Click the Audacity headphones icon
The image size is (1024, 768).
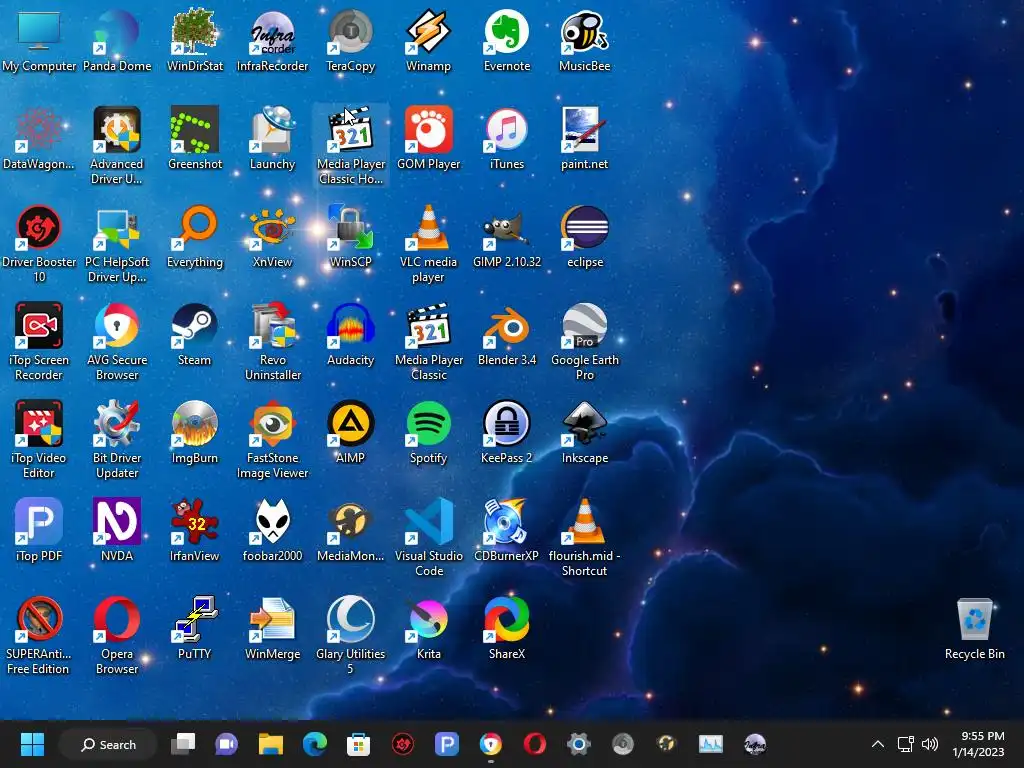pos(351,325)
